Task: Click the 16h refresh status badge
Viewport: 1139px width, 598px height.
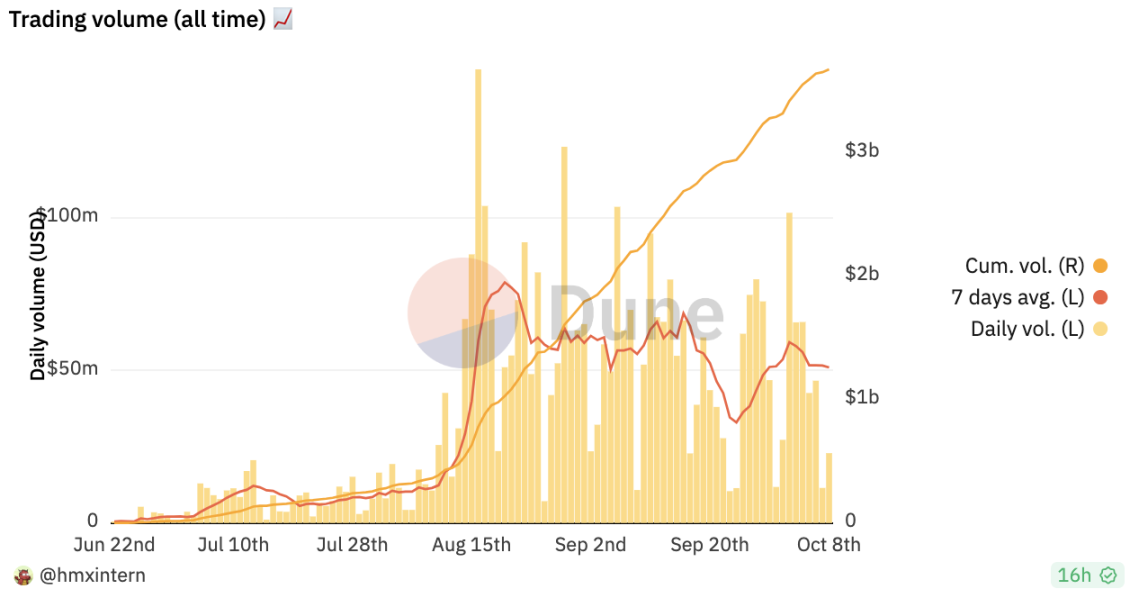Action: click(x=1086, y=575)
